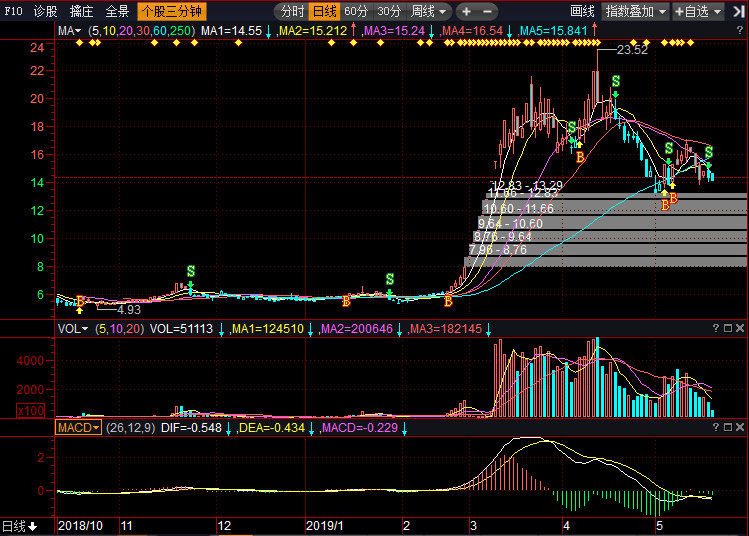749x536 pixels.
Task: Click the plus zoom-in icon in toolbar
Action: (467, 11)
